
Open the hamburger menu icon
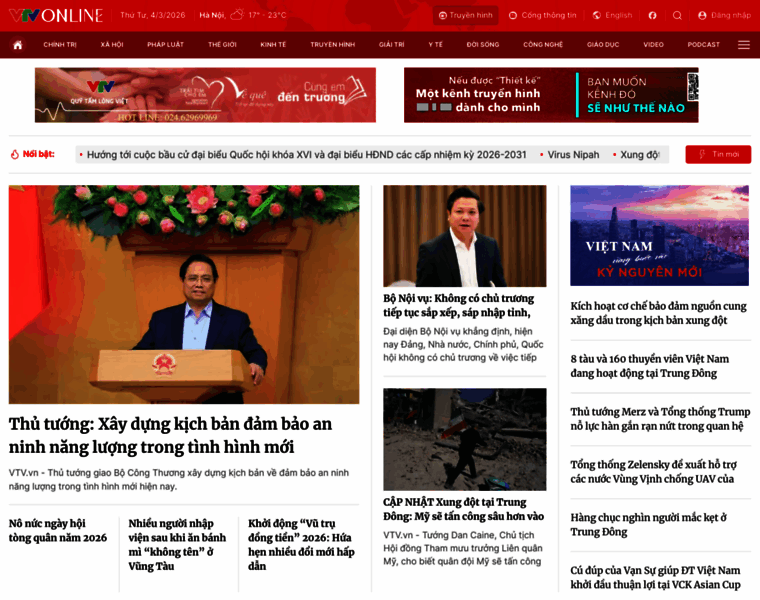tap(744, 45)
